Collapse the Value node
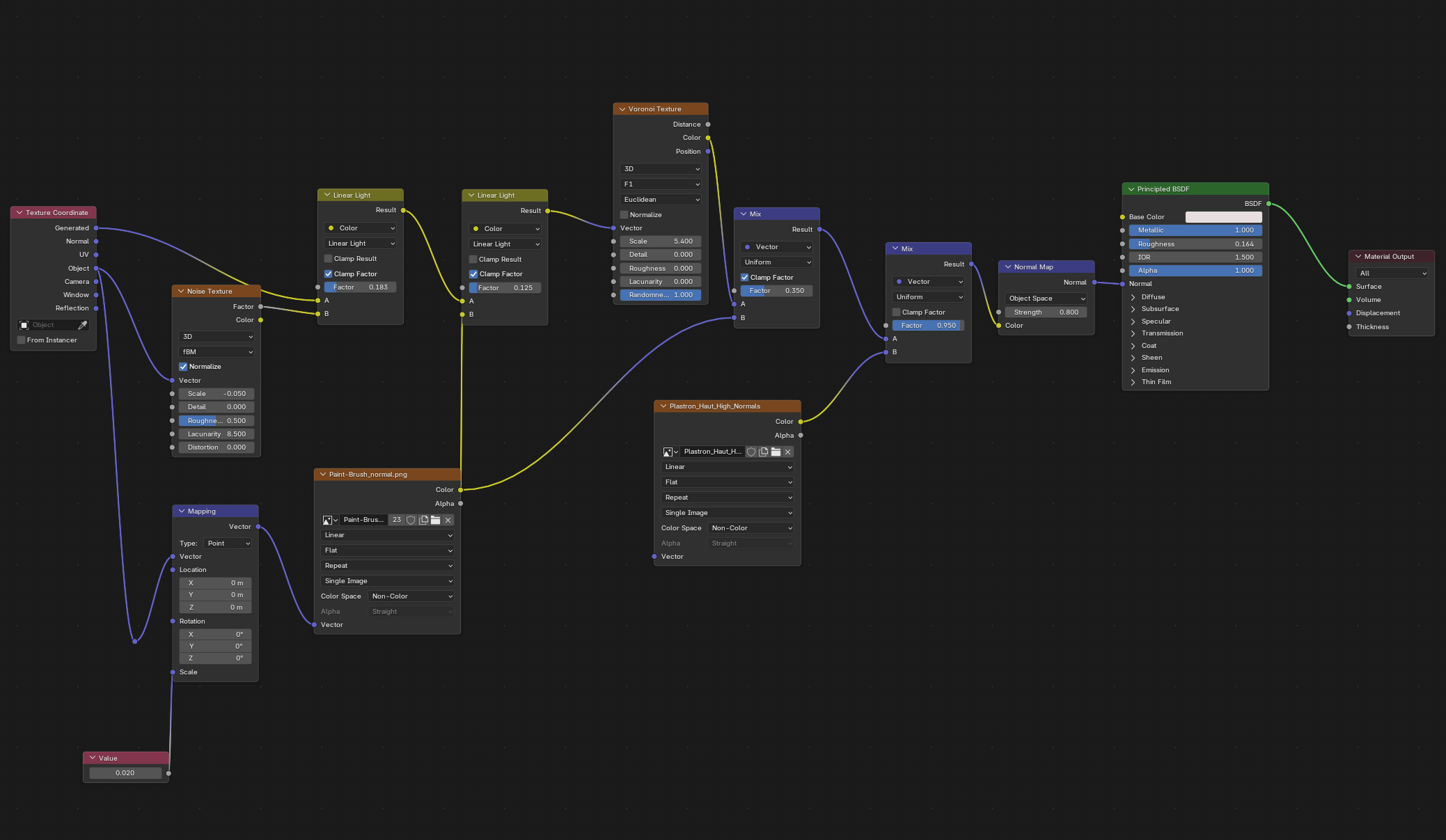 pos(93,758)
